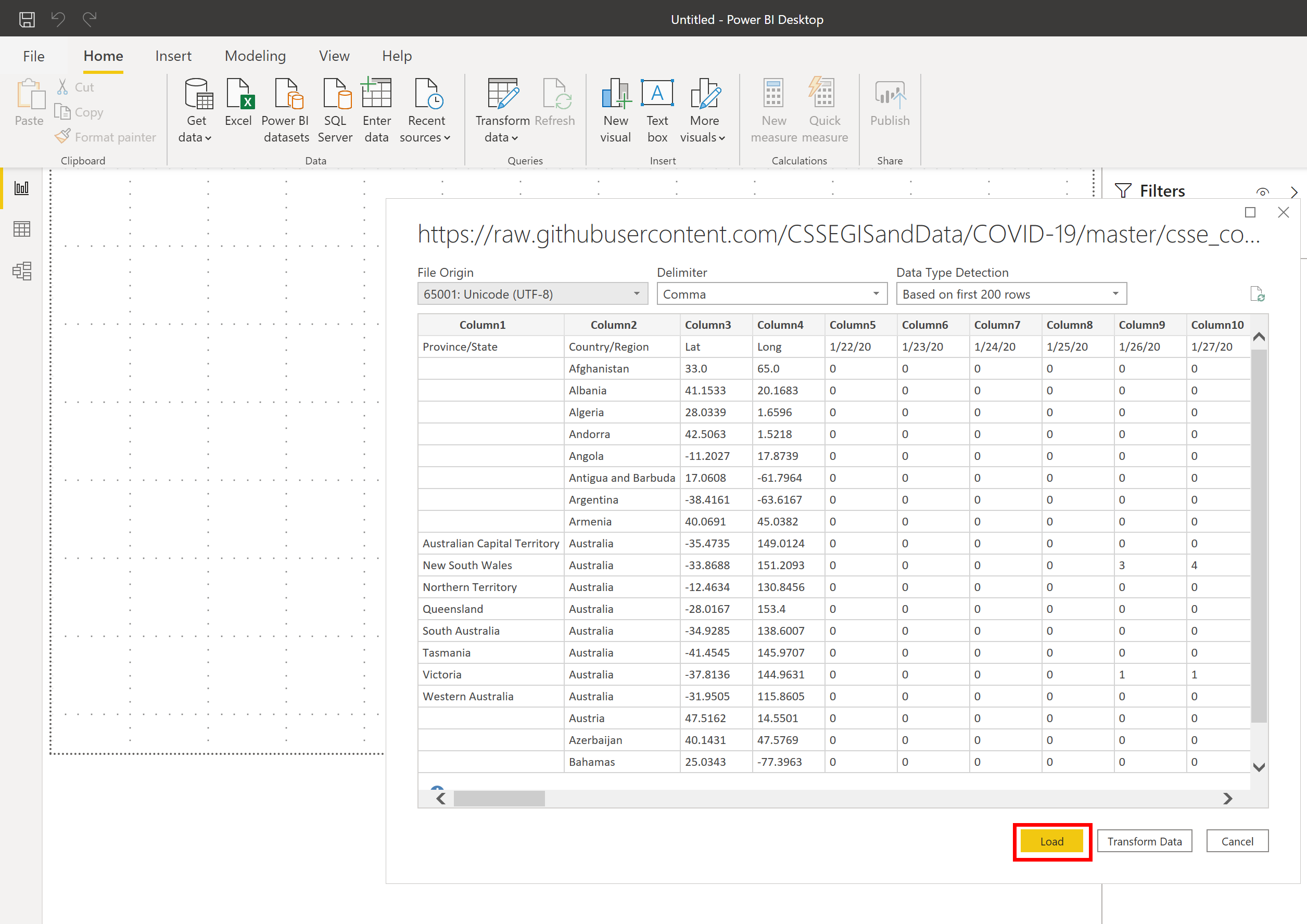Viewport: 1307px width, 924px height.
Task: Open the Modeling ribbon tab
Action: pos(255,56)
